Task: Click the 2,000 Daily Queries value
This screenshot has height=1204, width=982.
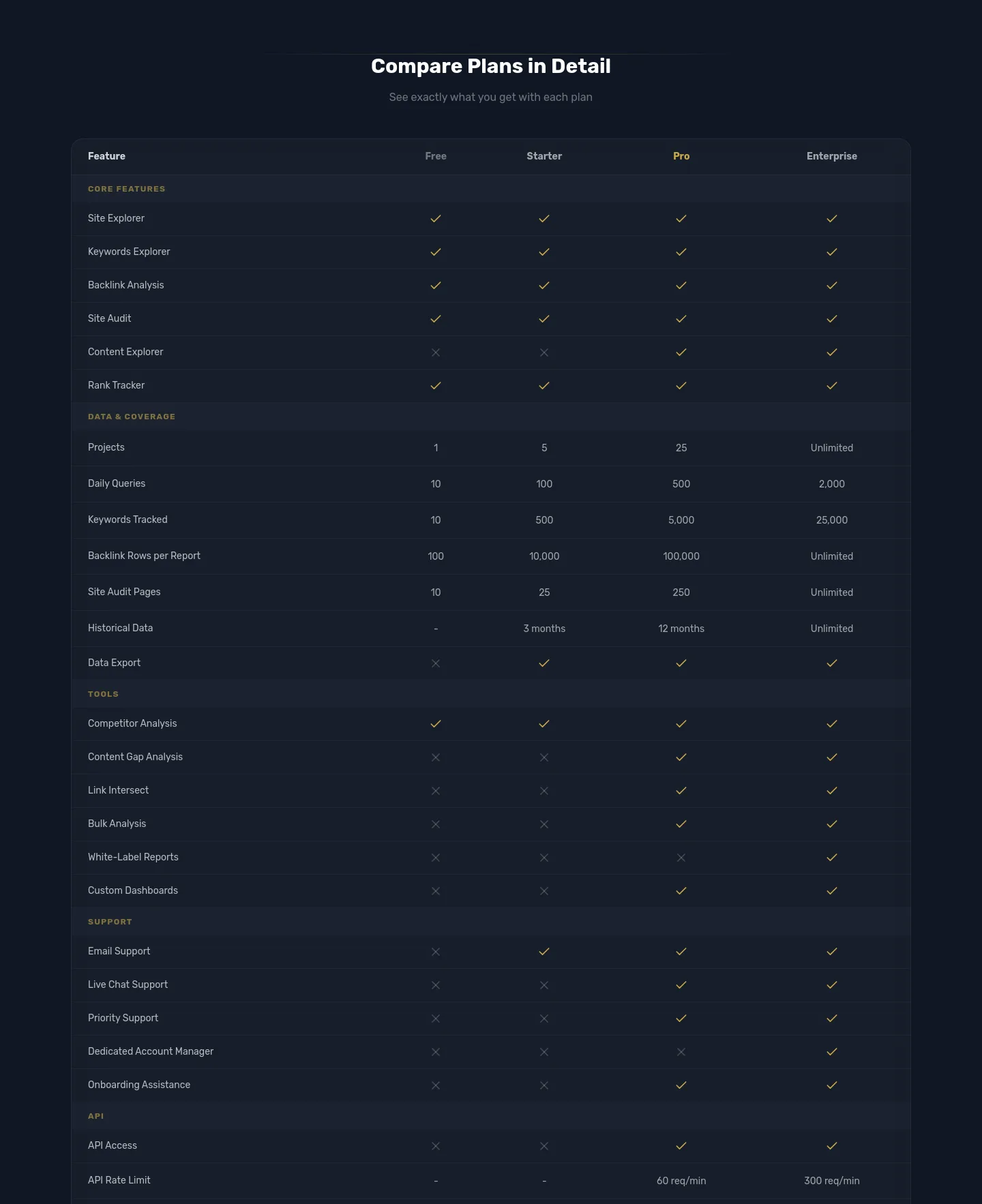Action: (x=832, y=484)
